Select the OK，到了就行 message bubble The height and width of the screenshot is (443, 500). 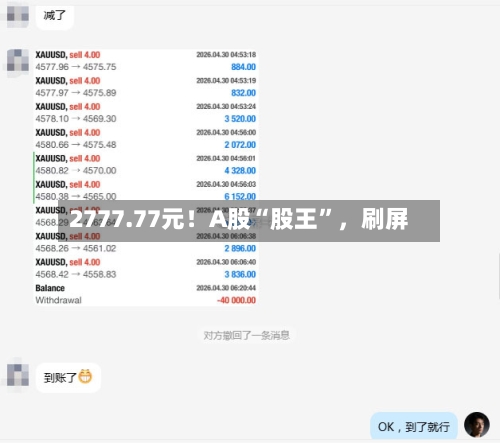click(414, 426)
